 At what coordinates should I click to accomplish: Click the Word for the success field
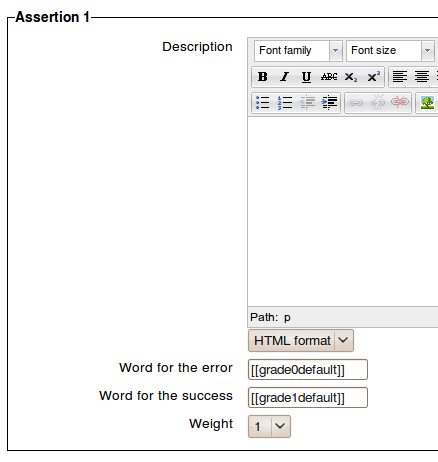pyautogui.click(x=308, y=398)
